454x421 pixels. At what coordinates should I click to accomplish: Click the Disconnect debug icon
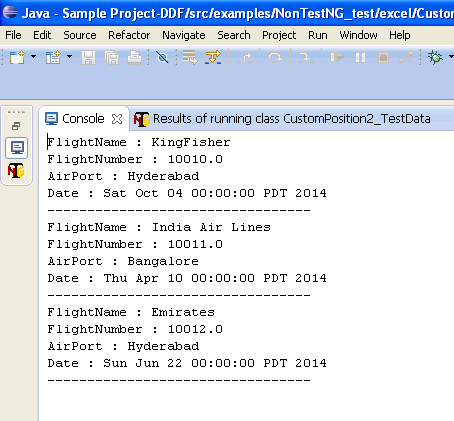[406, 57]
